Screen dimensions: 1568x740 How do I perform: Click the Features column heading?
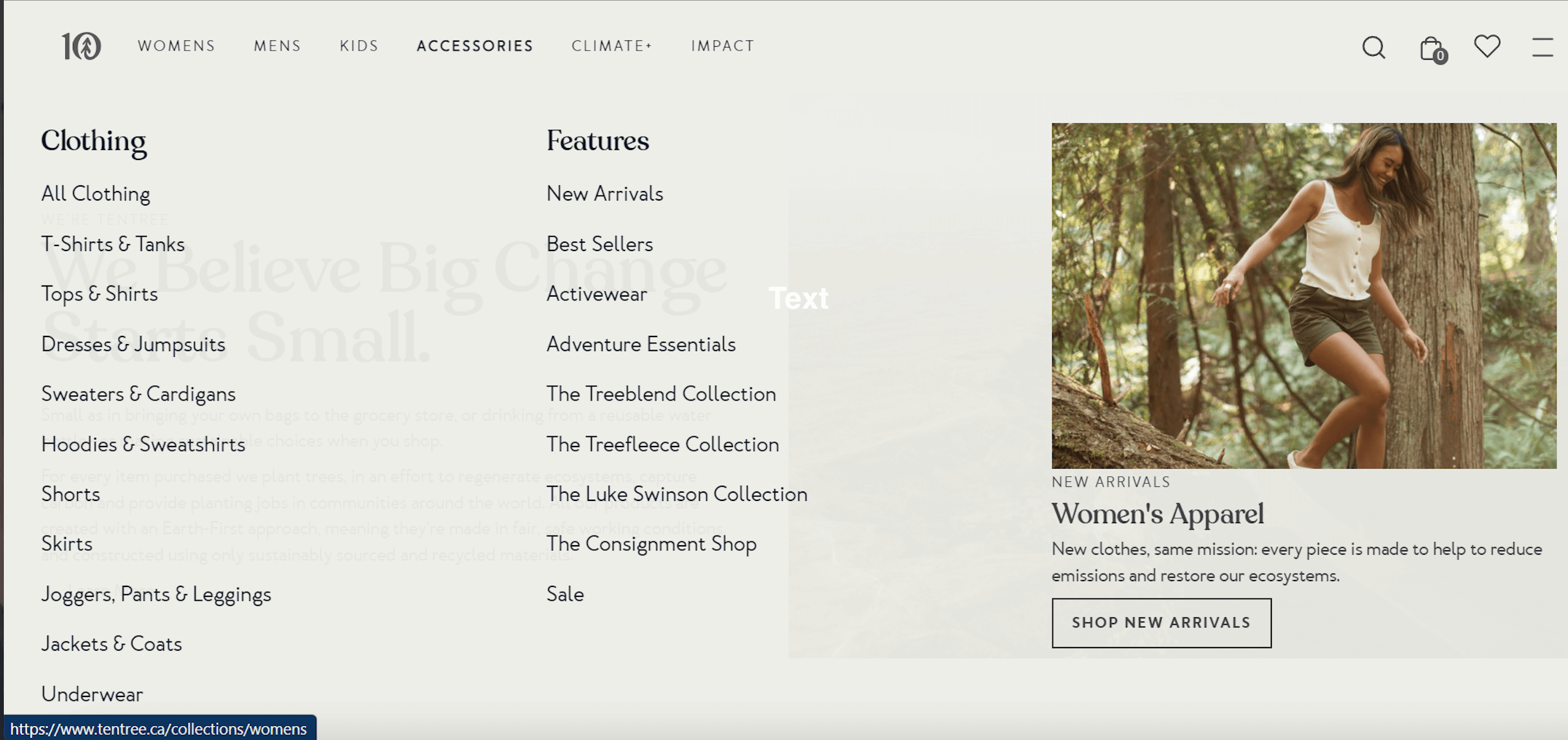tap(597, 141)
